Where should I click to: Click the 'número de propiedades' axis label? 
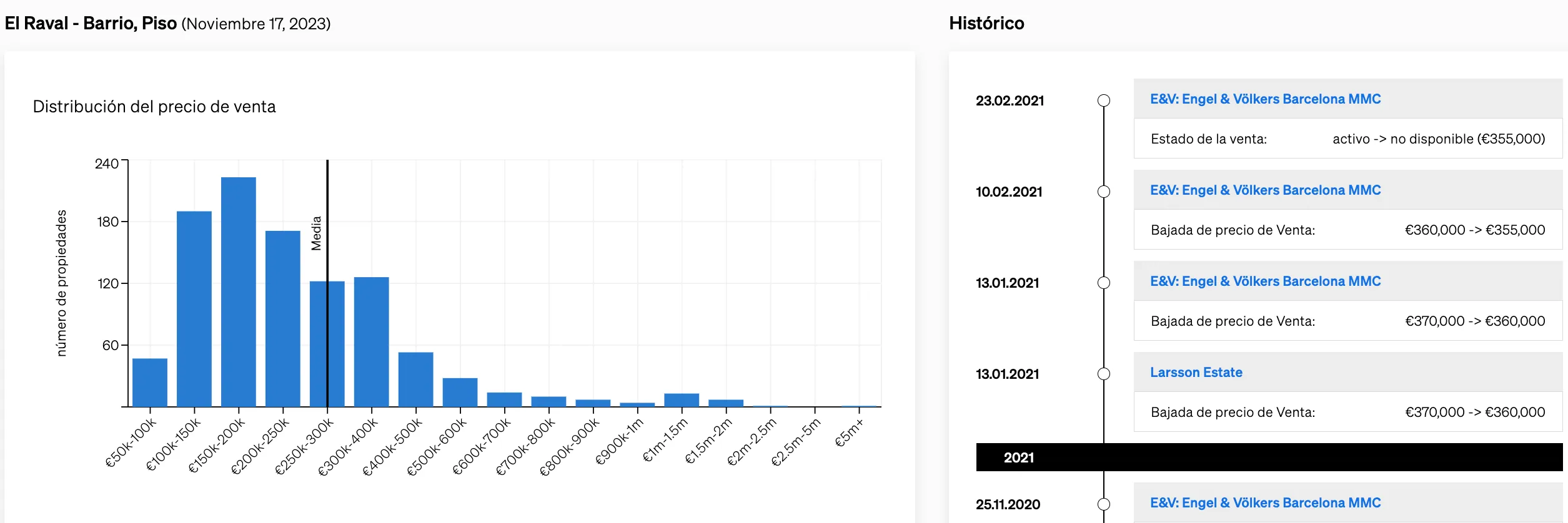61,283
